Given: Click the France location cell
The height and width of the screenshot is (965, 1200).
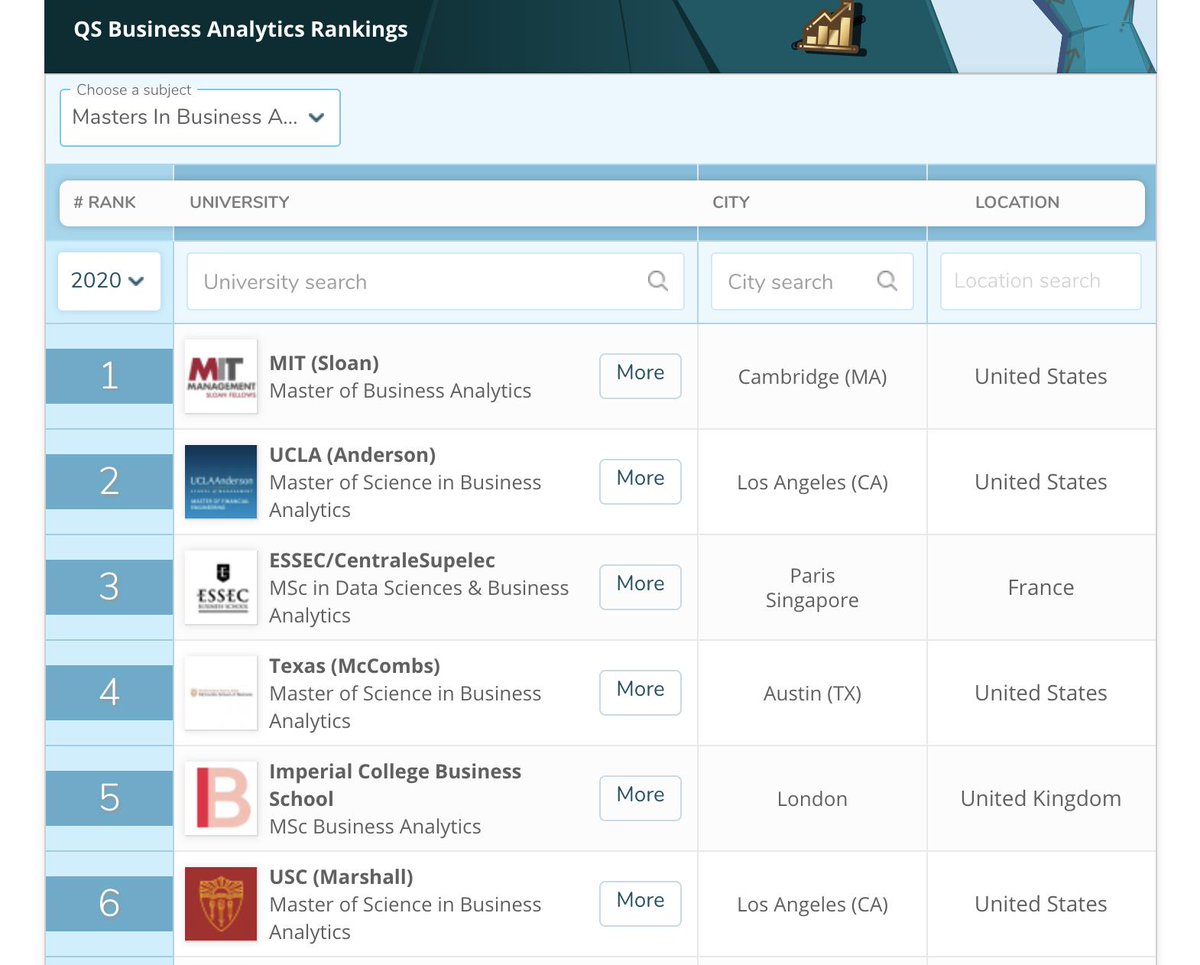Looking at the screenshot, I should pos(1041,588).
